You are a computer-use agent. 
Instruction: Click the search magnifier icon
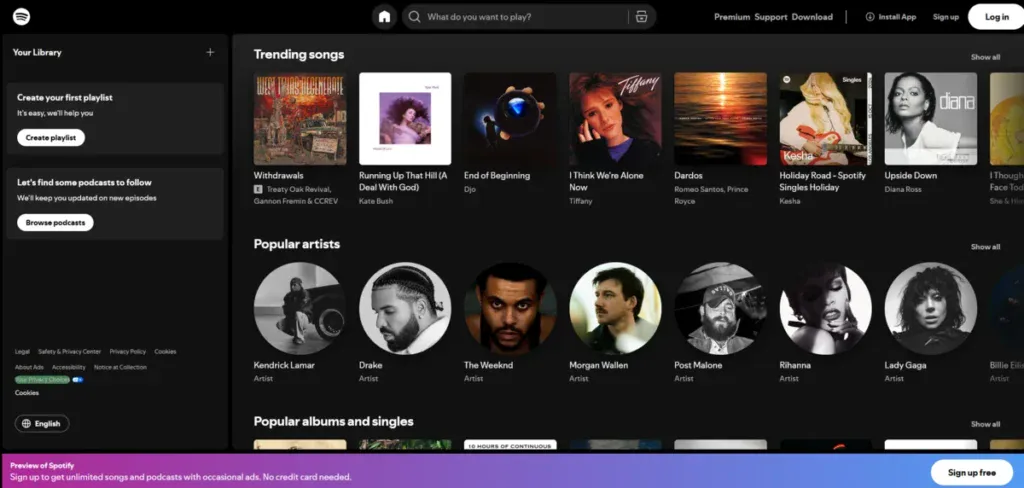pyautogui.click(x=414, y=17)
